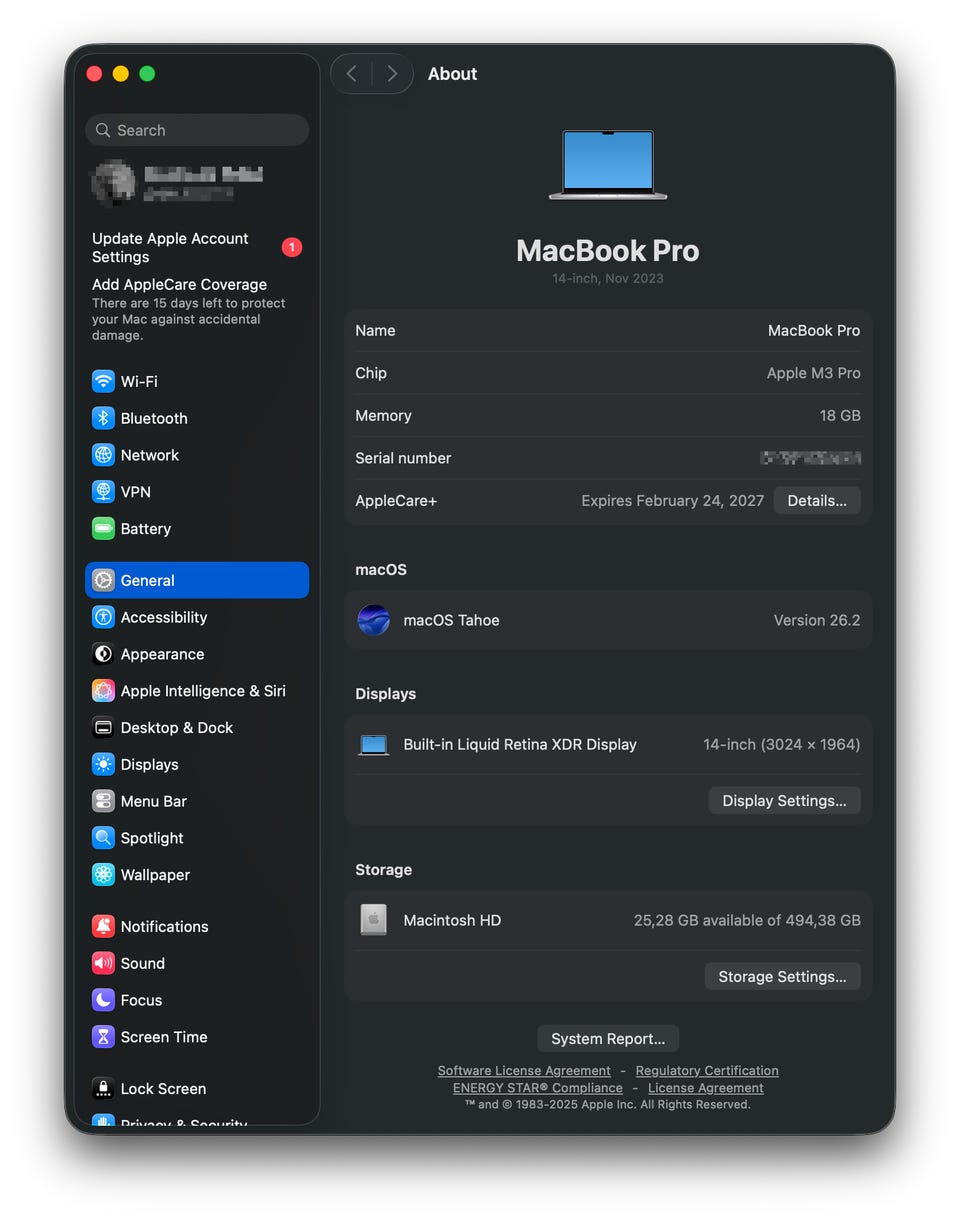960x1220 pixels.
Task: Click the Spotlight magnifier icon
Action: (103, 838)
